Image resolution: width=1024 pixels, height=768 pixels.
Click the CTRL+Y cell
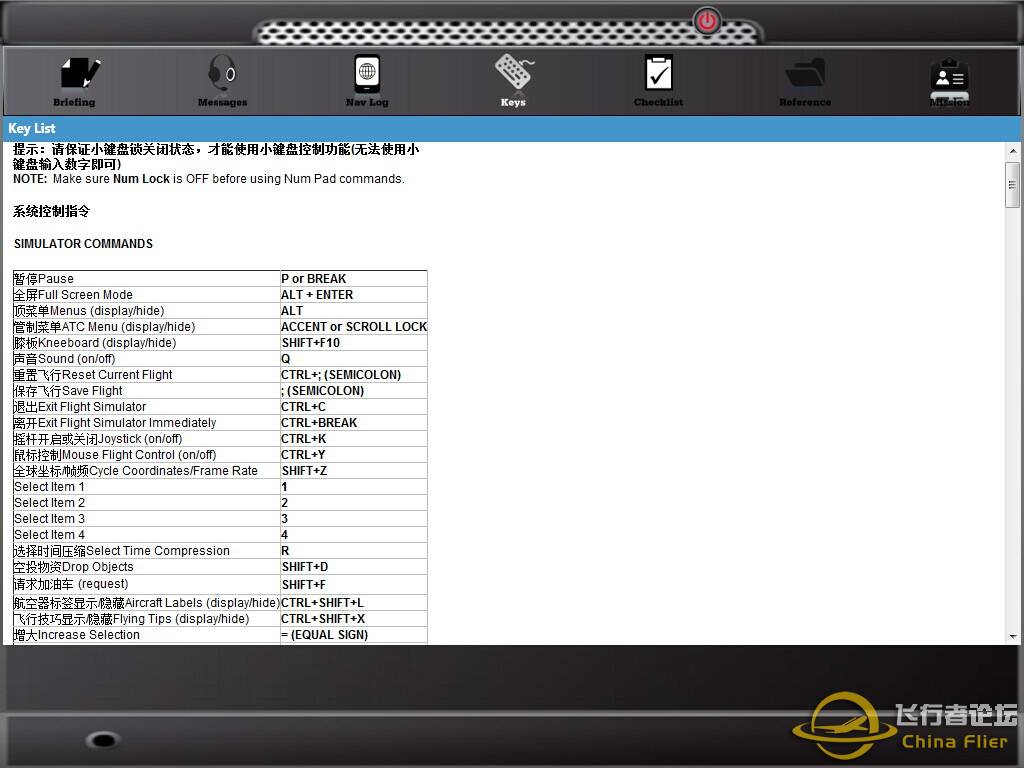(354, 455)
